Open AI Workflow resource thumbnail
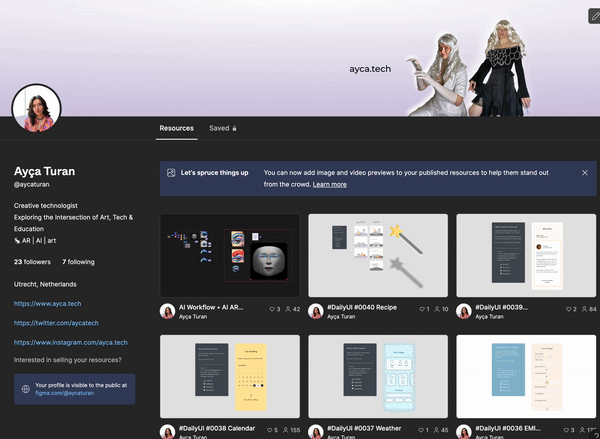 pos(230,255)
